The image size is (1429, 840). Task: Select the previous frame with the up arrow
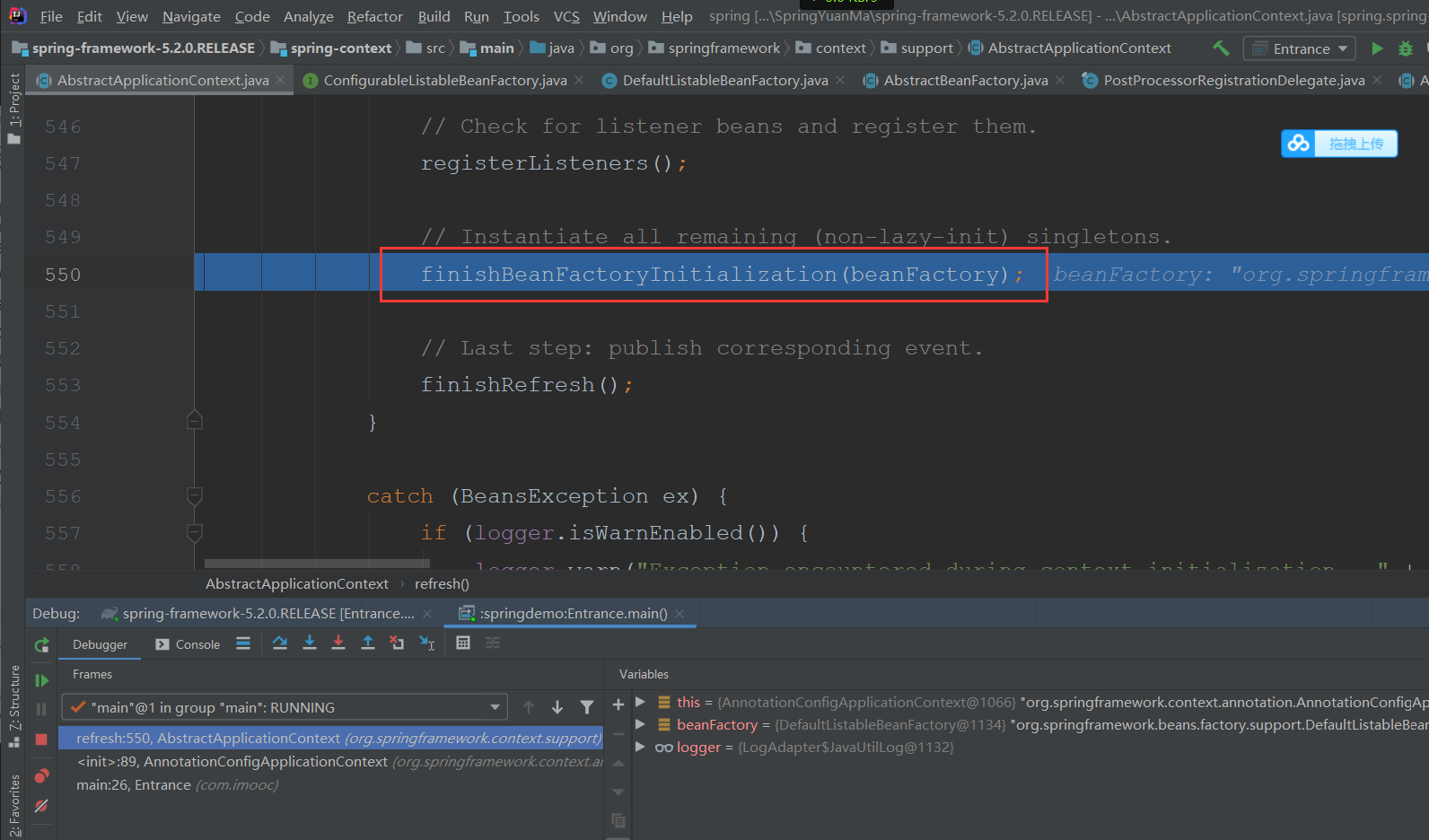[529, 707]
